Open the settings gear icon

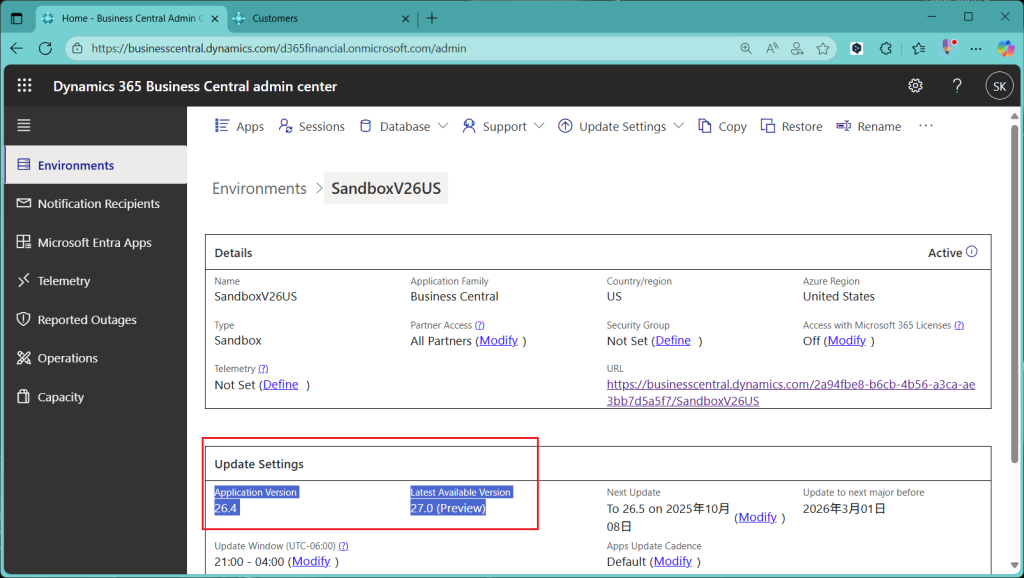click(x=915, y=86)
